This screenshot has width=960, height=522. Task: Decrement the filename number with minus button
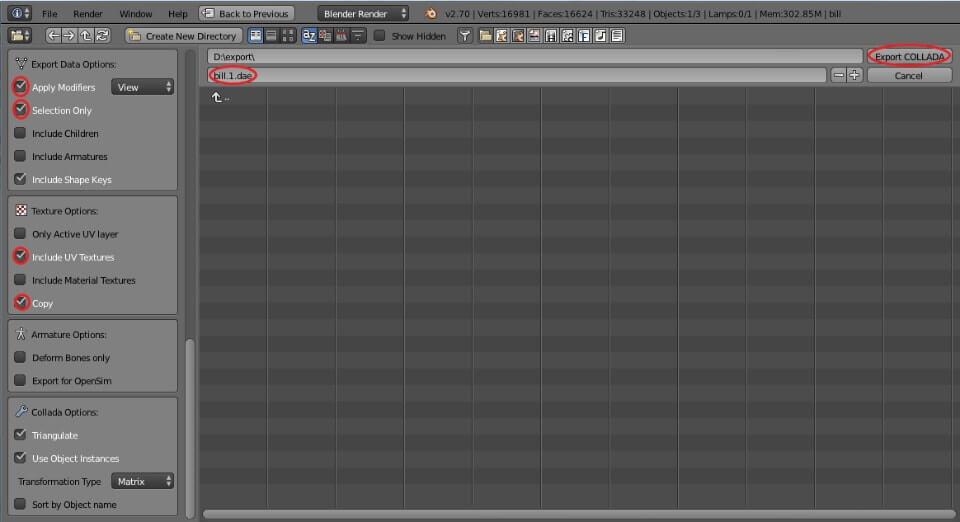click(x=839, y=75)
